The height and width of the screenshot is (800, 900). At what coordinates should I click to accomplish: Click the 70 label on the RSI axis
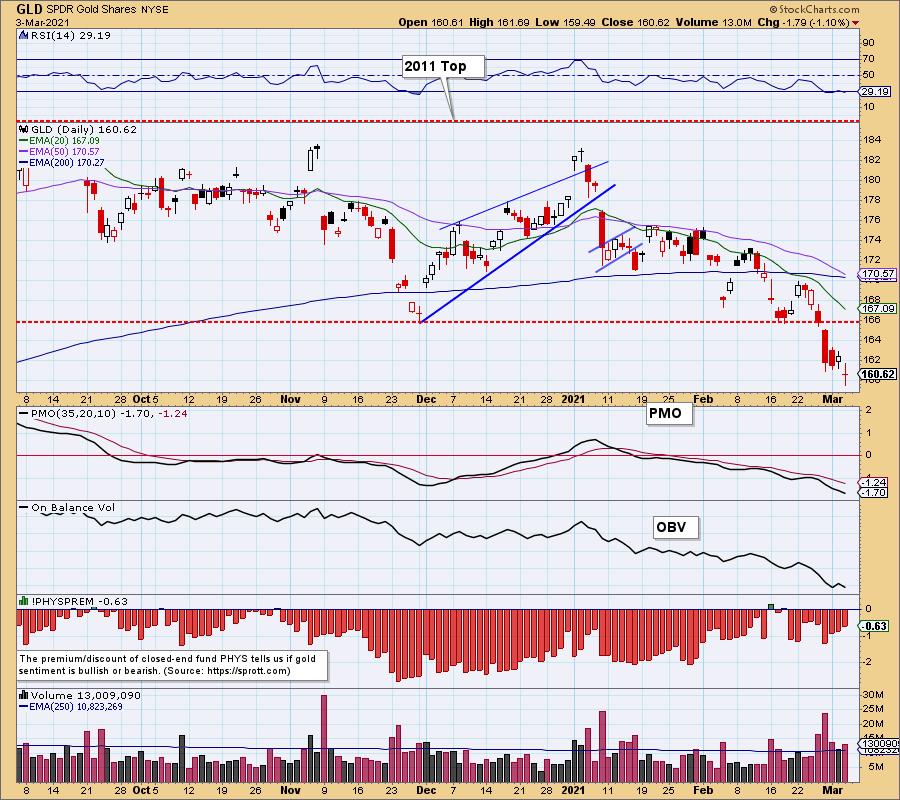(x=868, y=59)
